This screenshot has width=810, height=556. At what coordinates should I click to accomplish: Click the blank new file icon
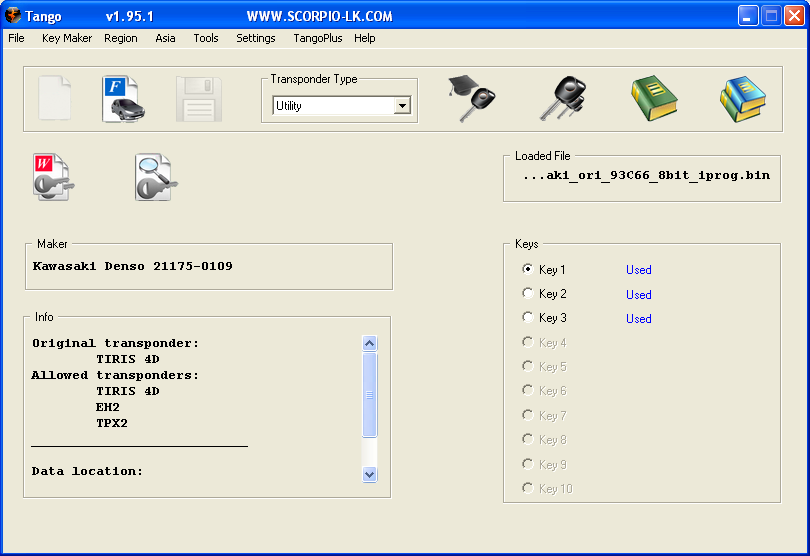pyautogui.click(x=55, y=98)
